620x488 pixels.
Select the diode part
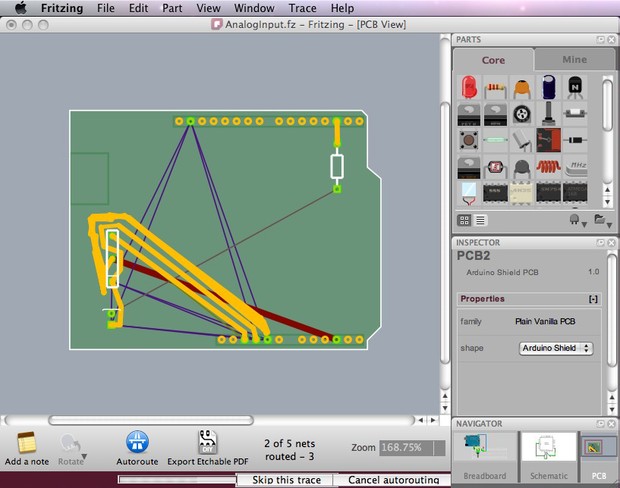pyautogui.click(x=575, y=140)
